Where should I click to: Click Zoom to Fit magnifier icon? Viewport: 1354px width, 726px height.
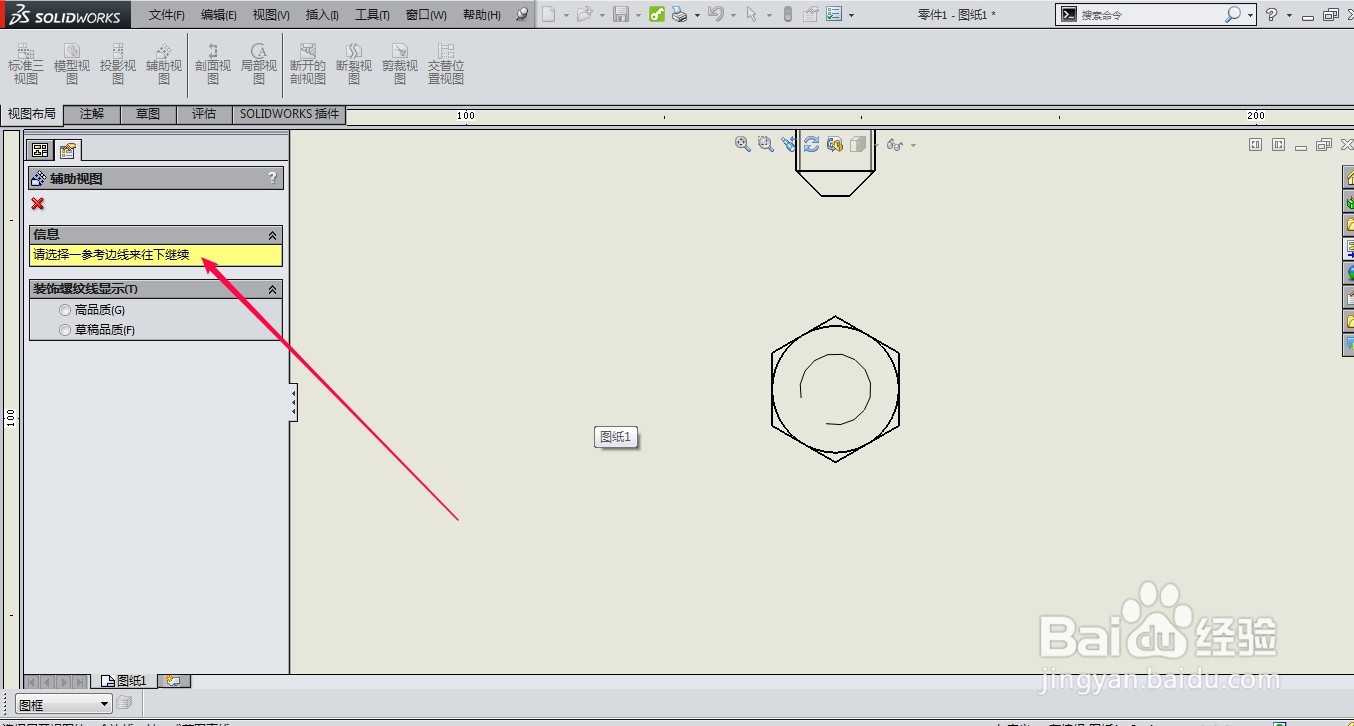pos(743,144)
